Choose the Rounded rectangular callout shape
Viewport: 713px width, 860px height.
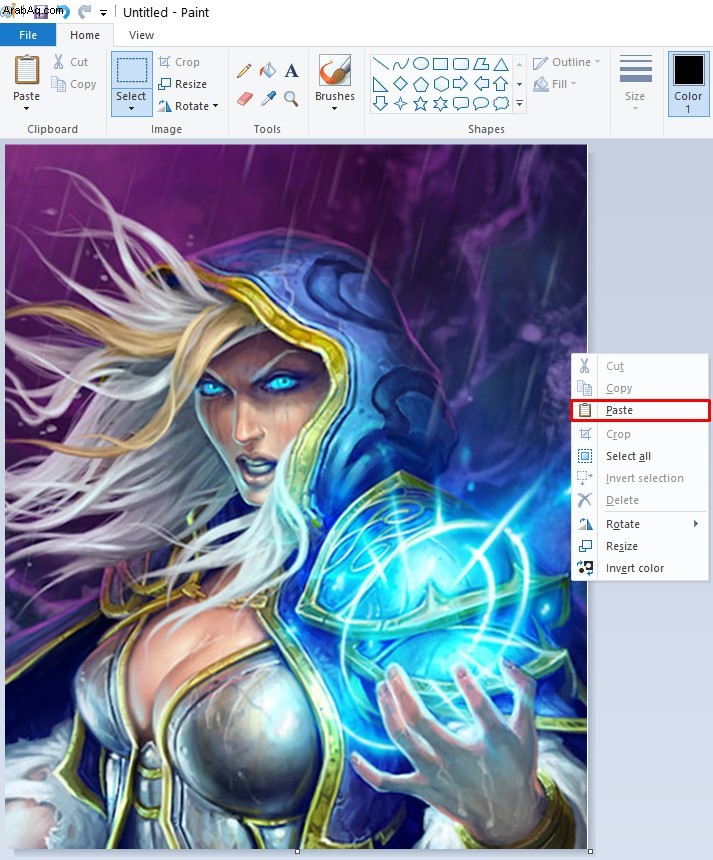(x=461, y=103)
